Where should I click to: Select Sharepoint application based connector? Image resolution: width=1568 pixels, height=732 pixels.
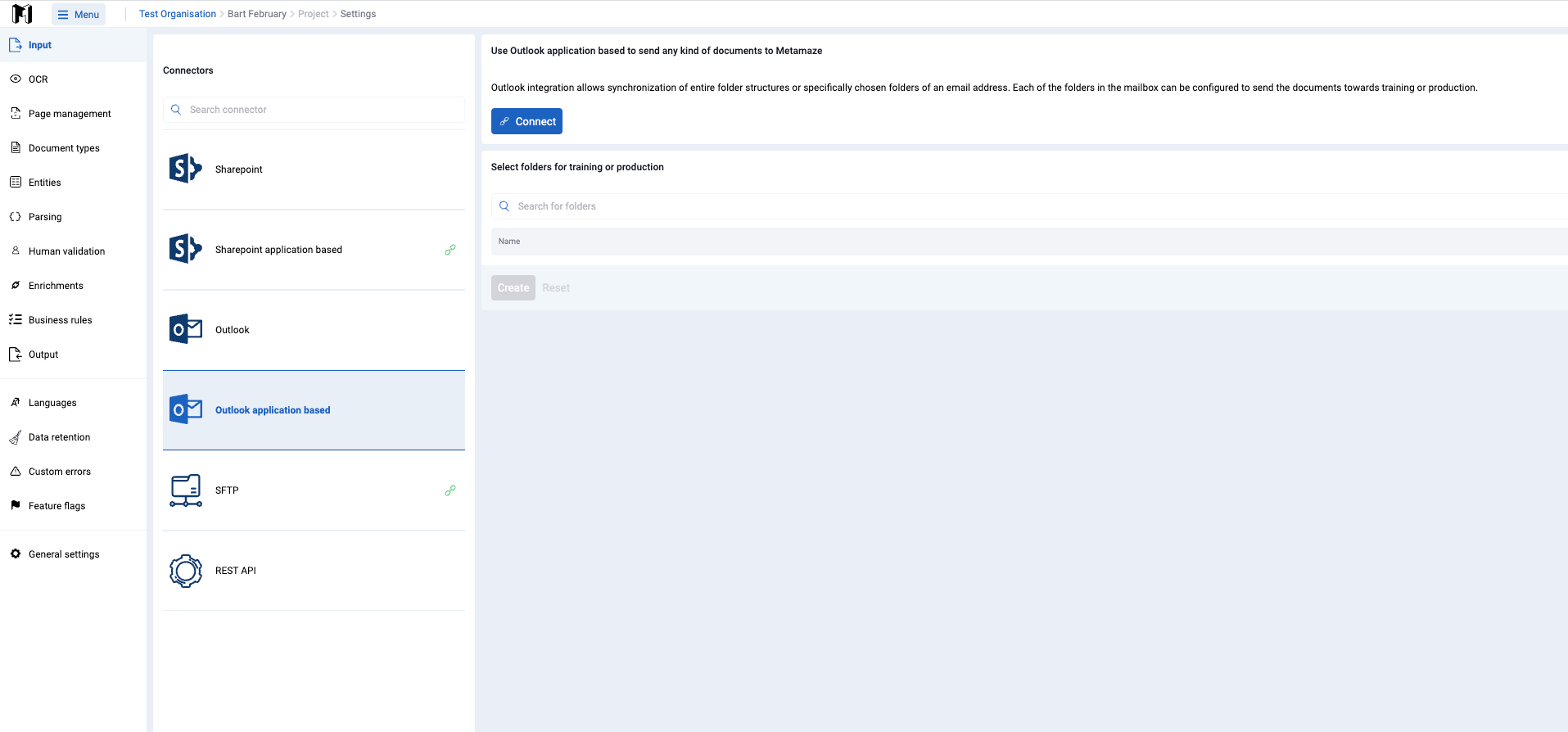[314, 250]
